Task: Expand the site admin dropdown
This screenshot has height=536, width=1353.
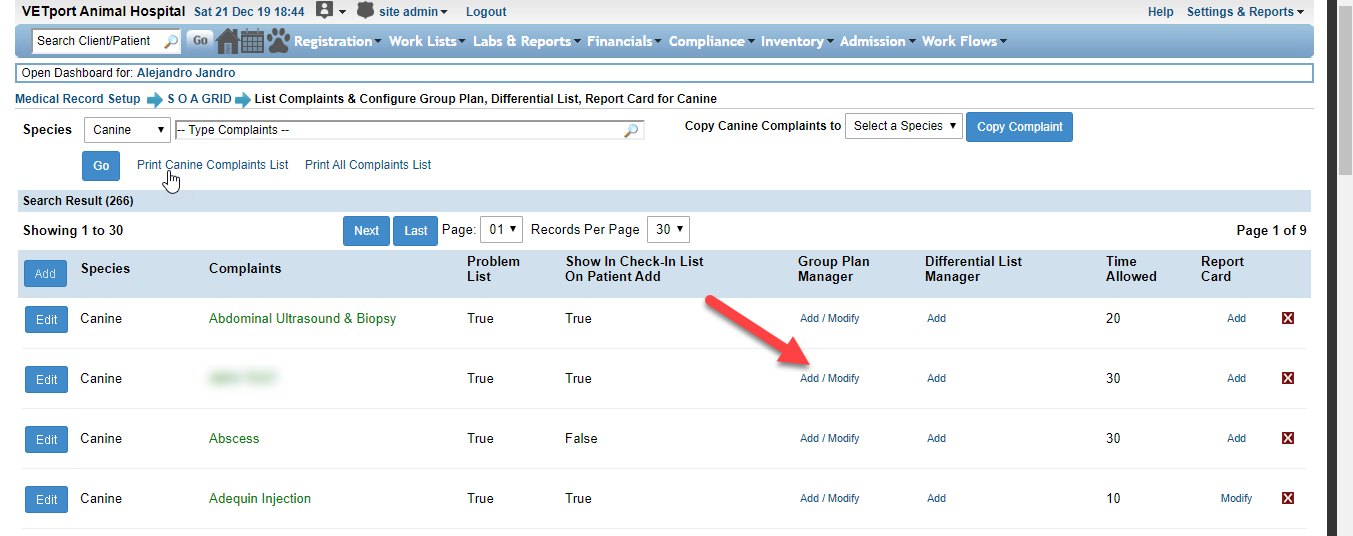Action: (x=413, y=12)
